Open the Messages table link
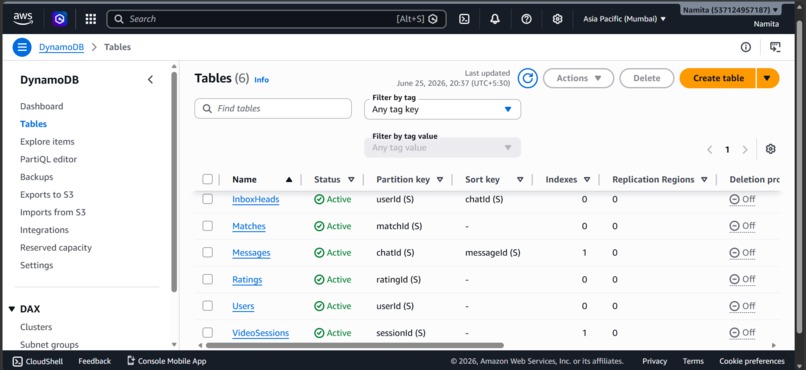The width and height of the screenshot is (806, 370). click(251, 253)
